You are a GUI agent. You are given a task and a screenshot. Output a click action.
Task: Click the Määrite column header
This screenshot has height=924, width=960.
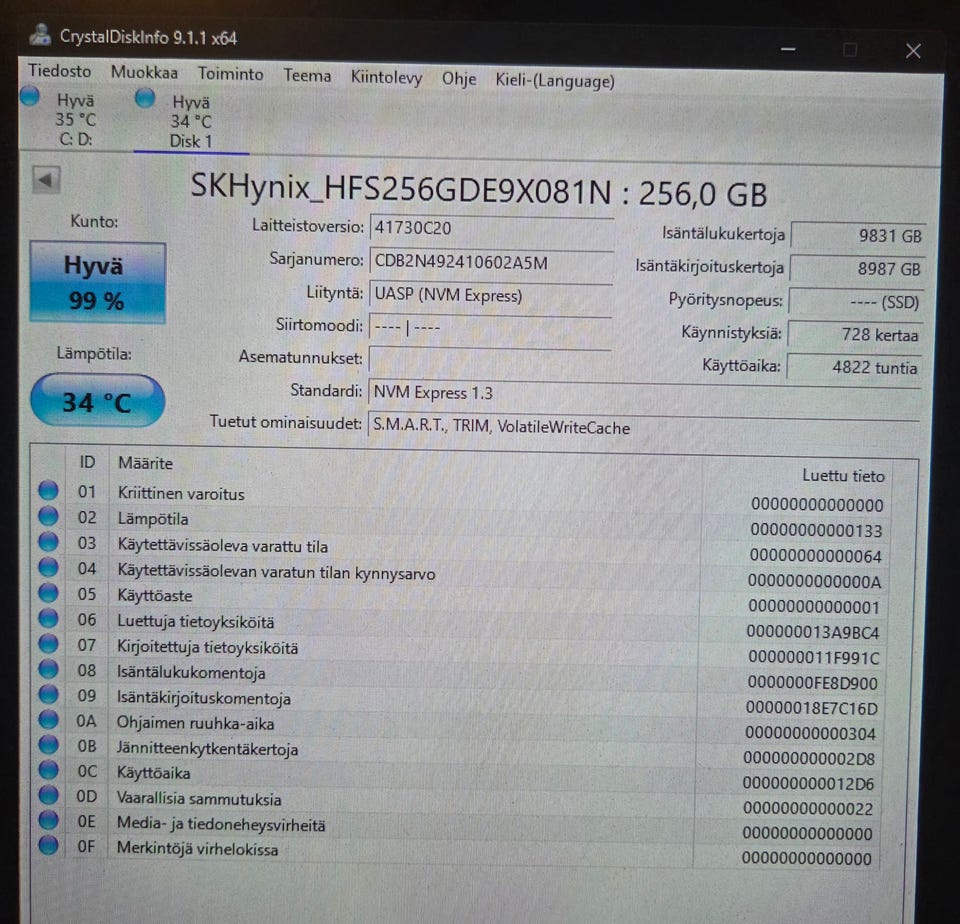(x=145, y=463)
